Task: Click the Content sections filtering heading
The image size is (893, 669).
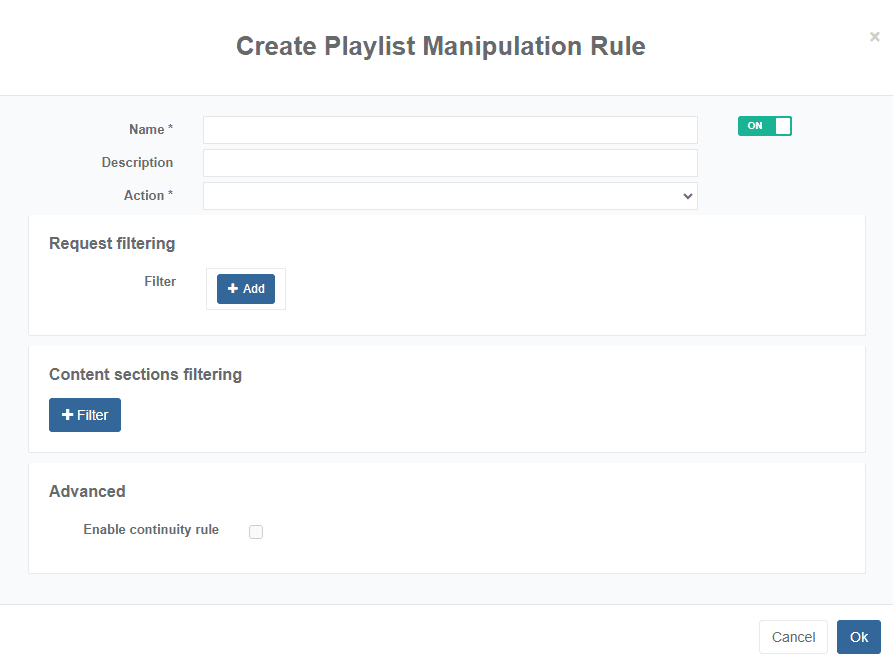Action: click(145, 374)
